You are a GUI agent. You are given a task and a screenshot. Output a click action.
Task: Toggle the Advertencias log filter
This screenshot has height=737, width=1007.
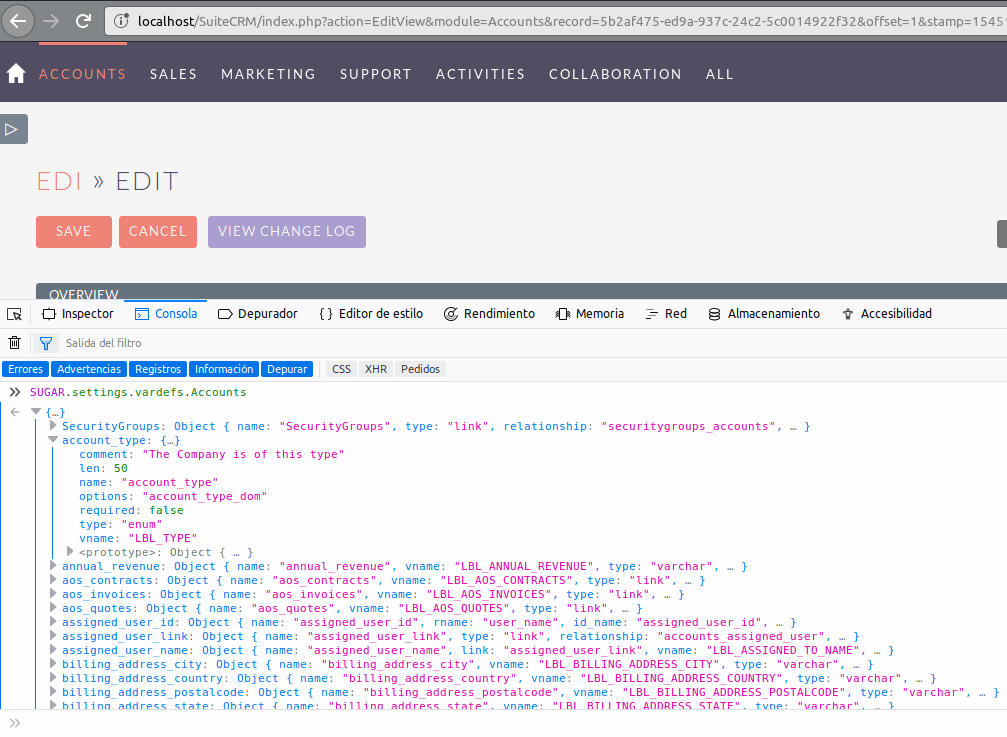tap(89, 369)
